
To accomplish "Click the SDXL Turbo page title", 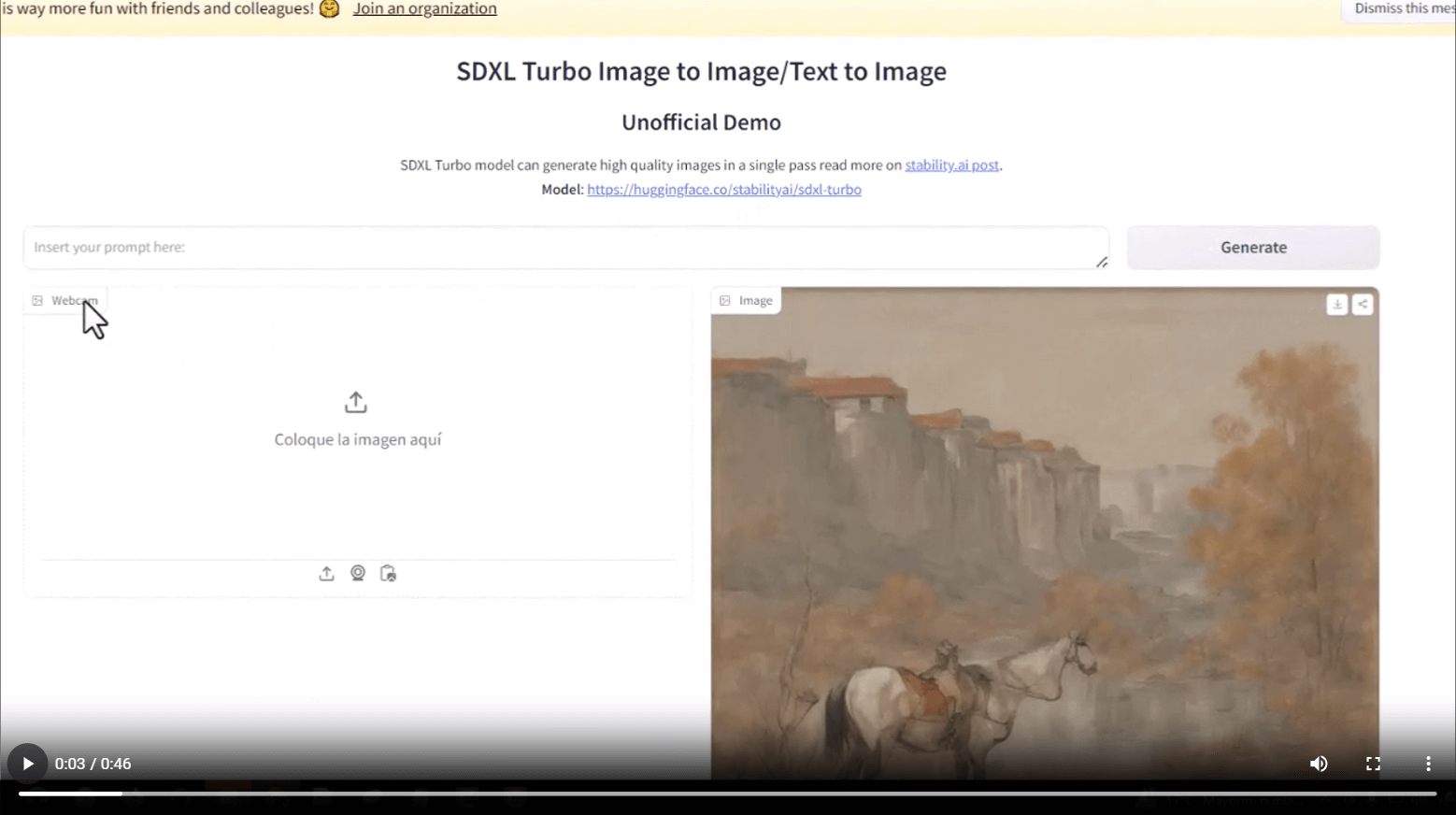I will point(701,71).
